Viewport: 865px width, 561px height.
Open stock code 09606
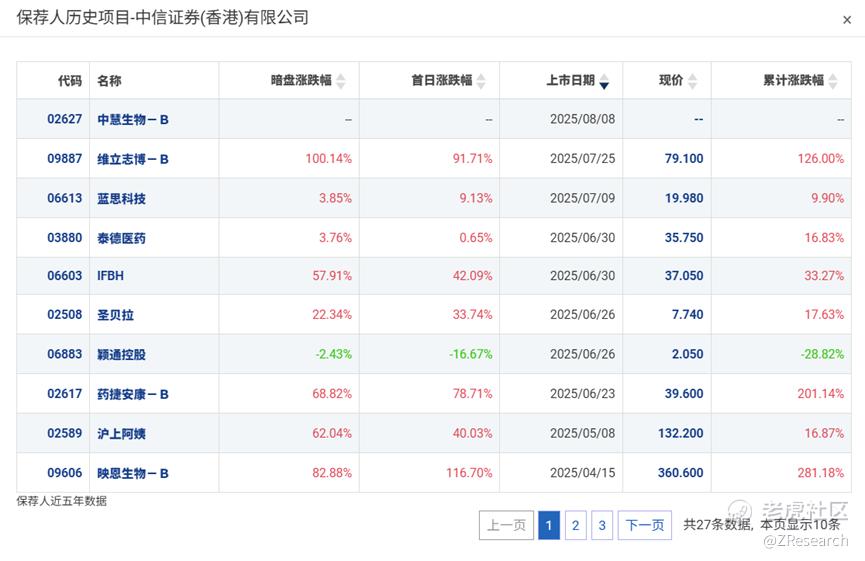click(65, 473)
